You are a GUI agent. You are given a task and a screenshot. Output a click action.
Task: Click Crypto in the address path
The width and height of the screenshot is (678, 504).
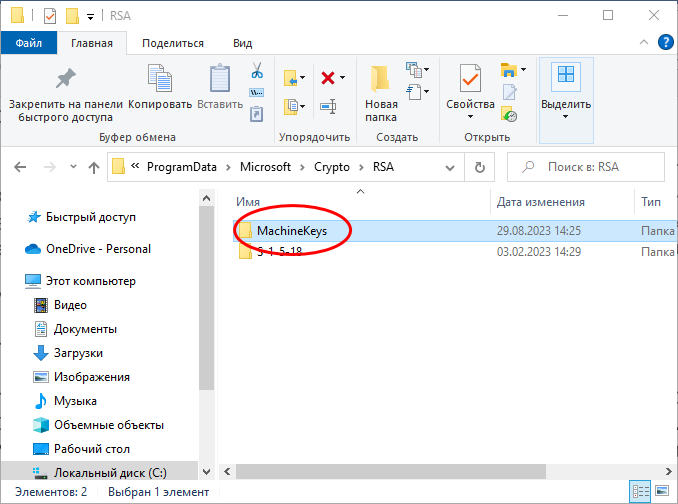[x=332, y=167]
